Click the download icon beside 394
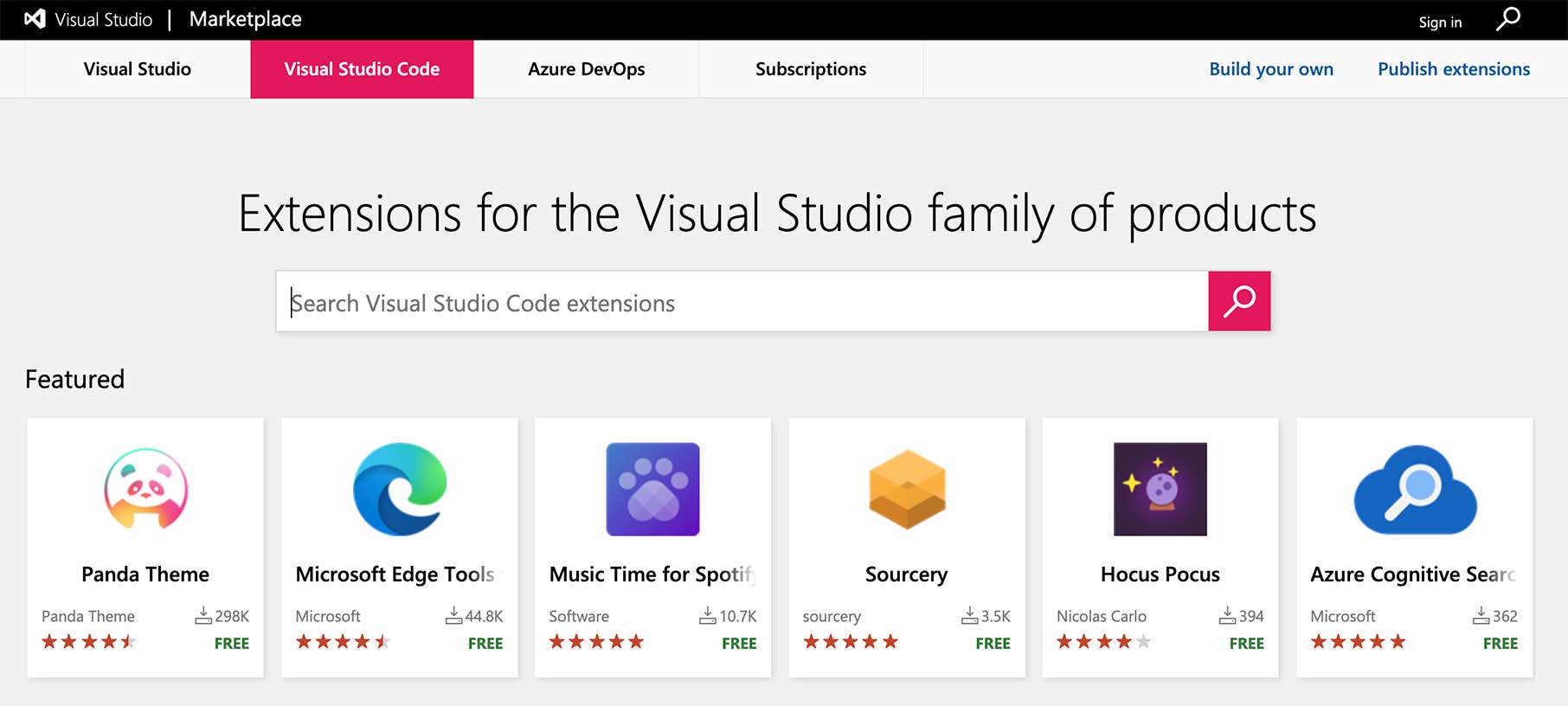The height and width of the screenshot is (706, 1568). [1227, 616]
